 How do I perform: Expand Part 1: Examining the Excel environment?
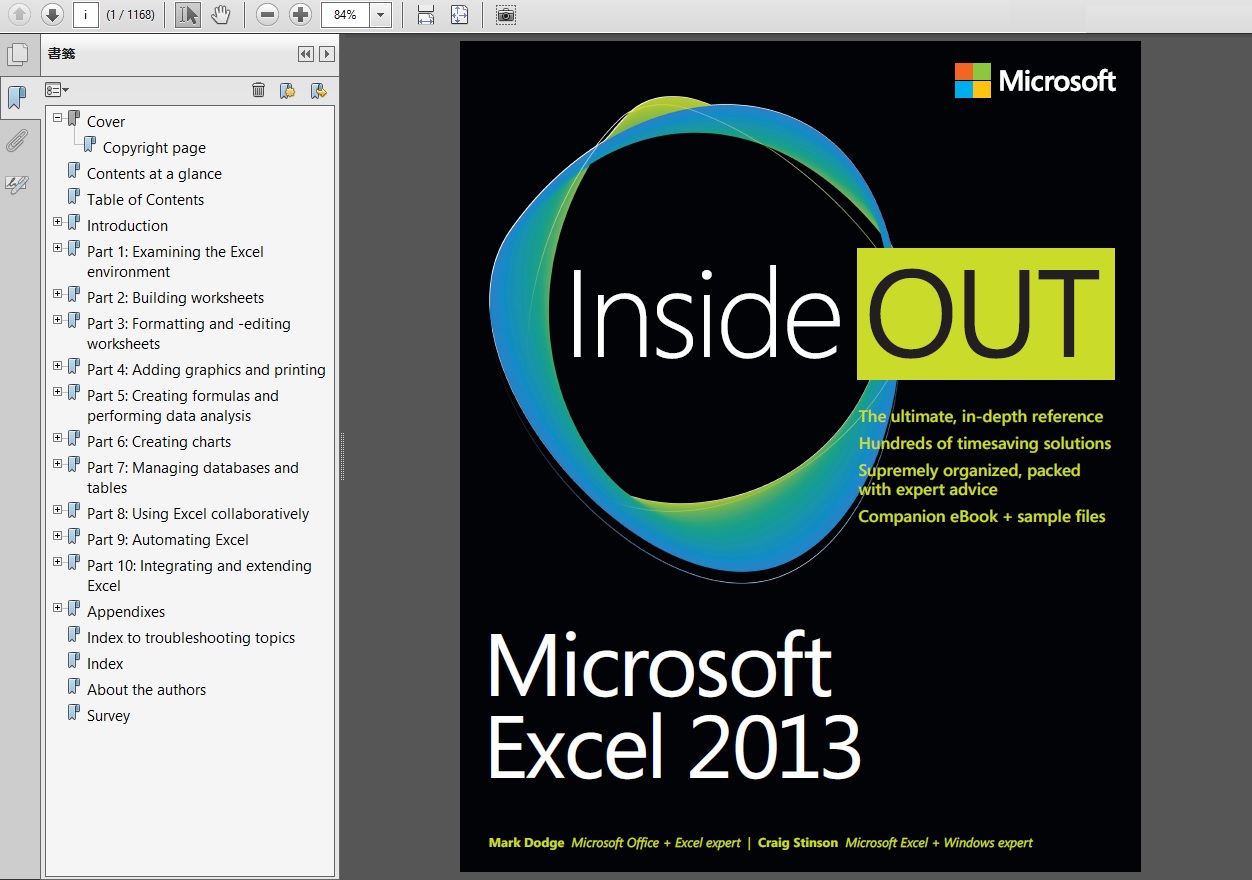click(58, 248)
